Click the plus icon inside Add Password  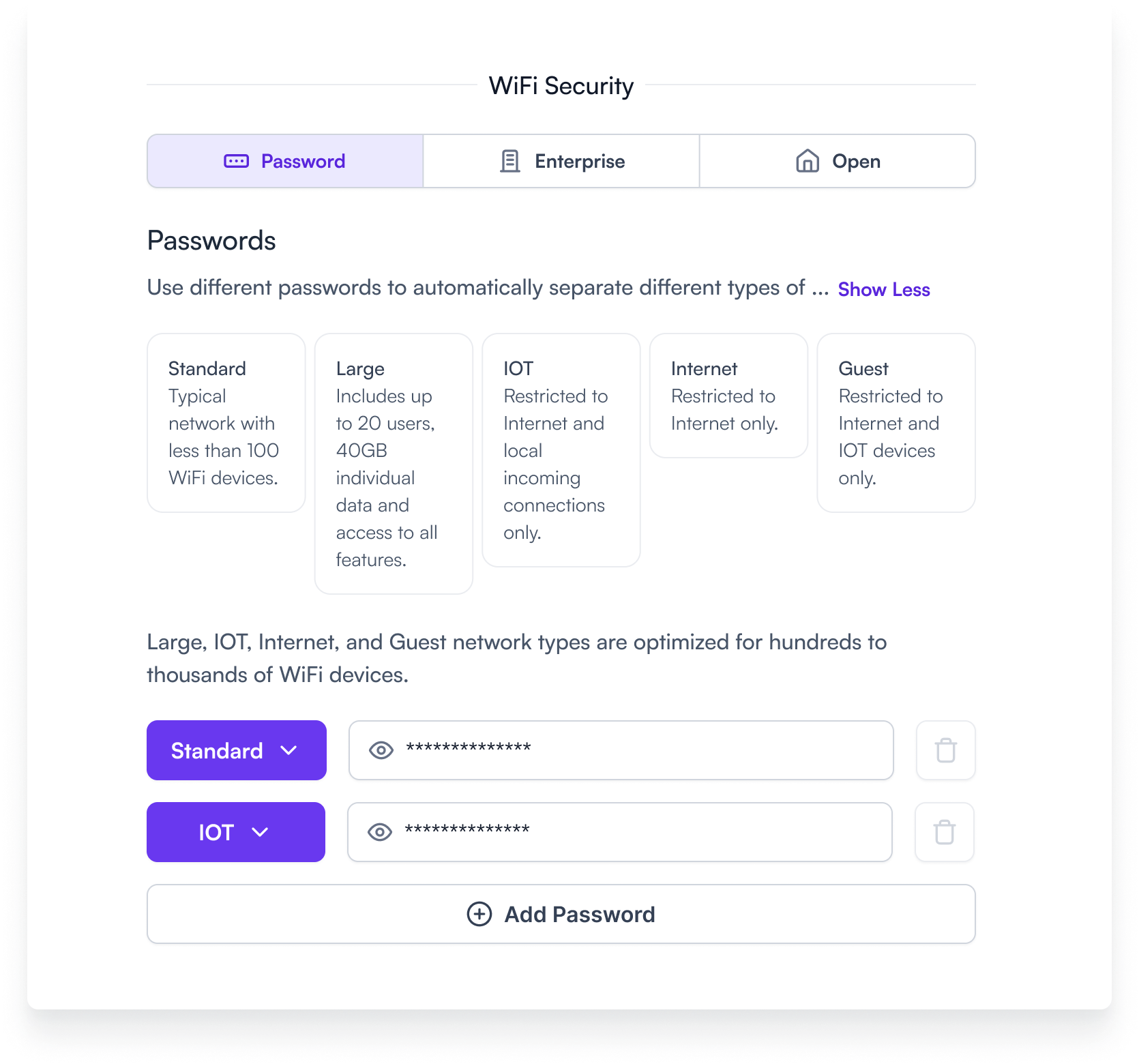pyautogui.click(x=478, y=914)
